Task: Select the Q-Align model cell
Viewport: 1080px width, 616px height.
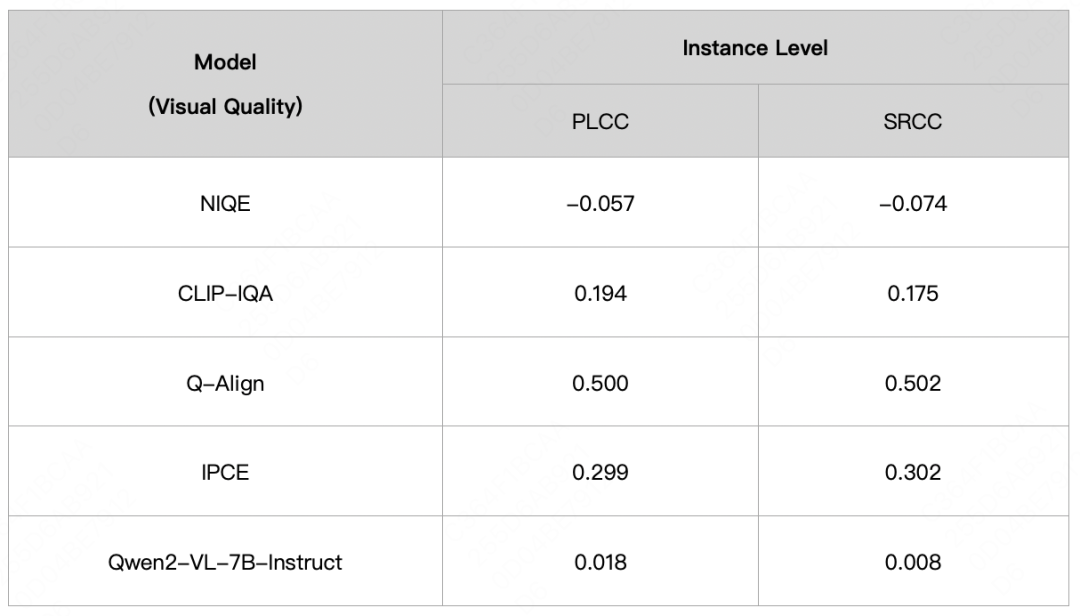Action: point(225,382)
